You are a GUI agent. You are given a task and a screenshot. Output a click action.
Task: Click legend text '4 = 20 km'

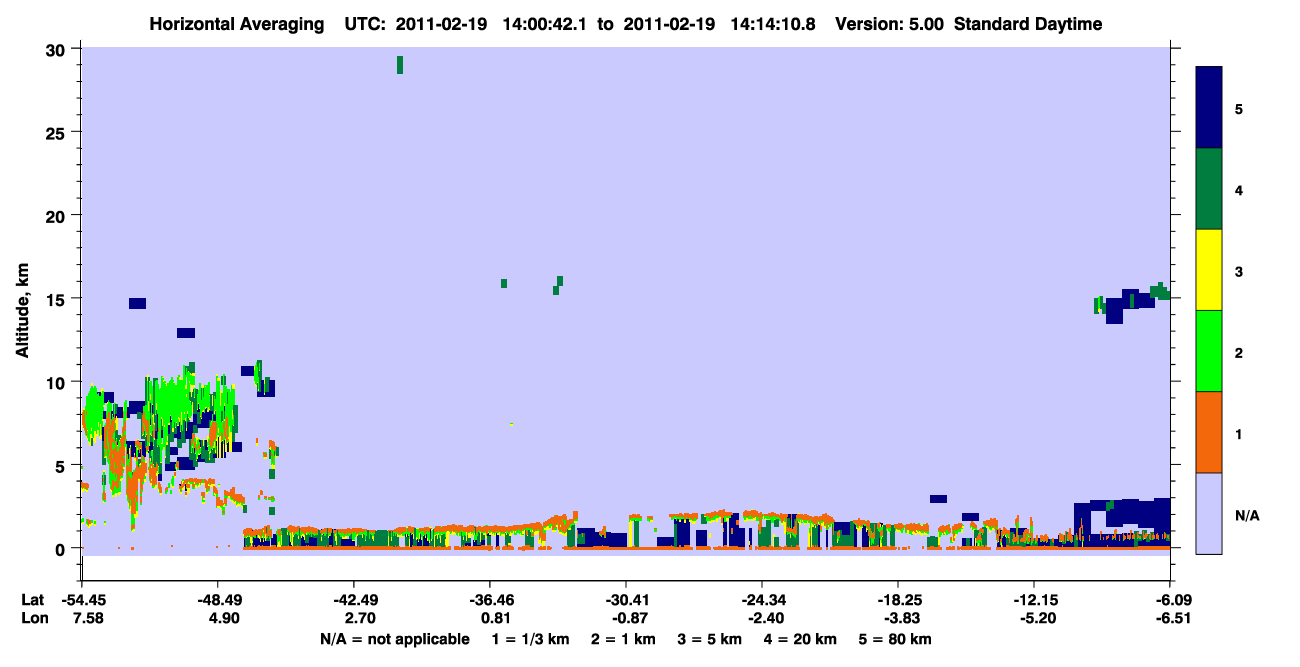801,639
